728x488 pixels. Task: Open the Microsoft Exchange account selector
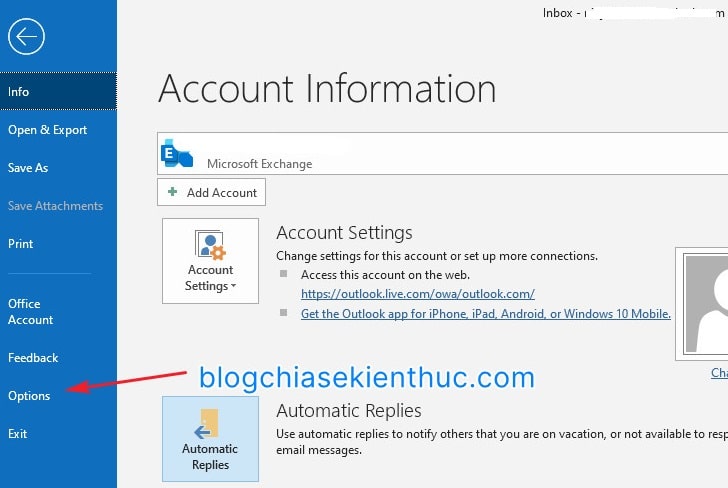click(442, 154)
